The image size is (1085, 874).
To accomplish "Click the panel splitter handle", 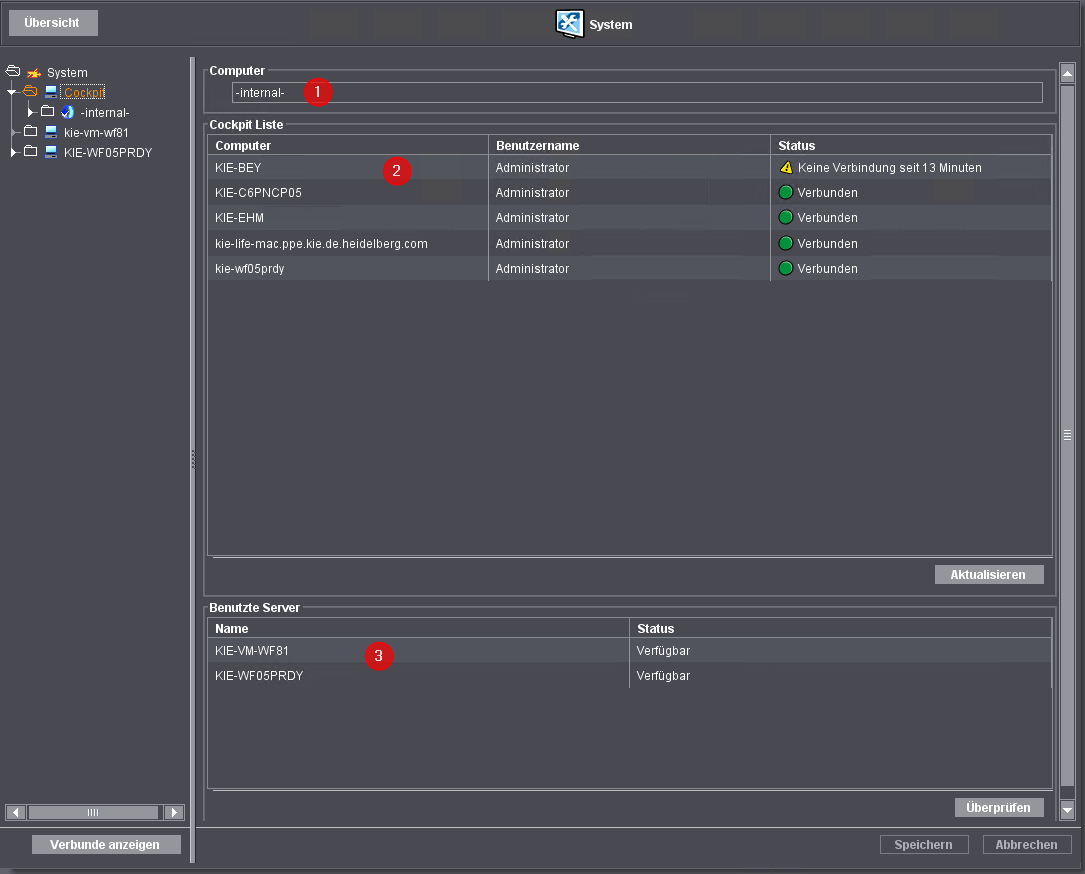I will pyautogui.click(x=192, y=459).
